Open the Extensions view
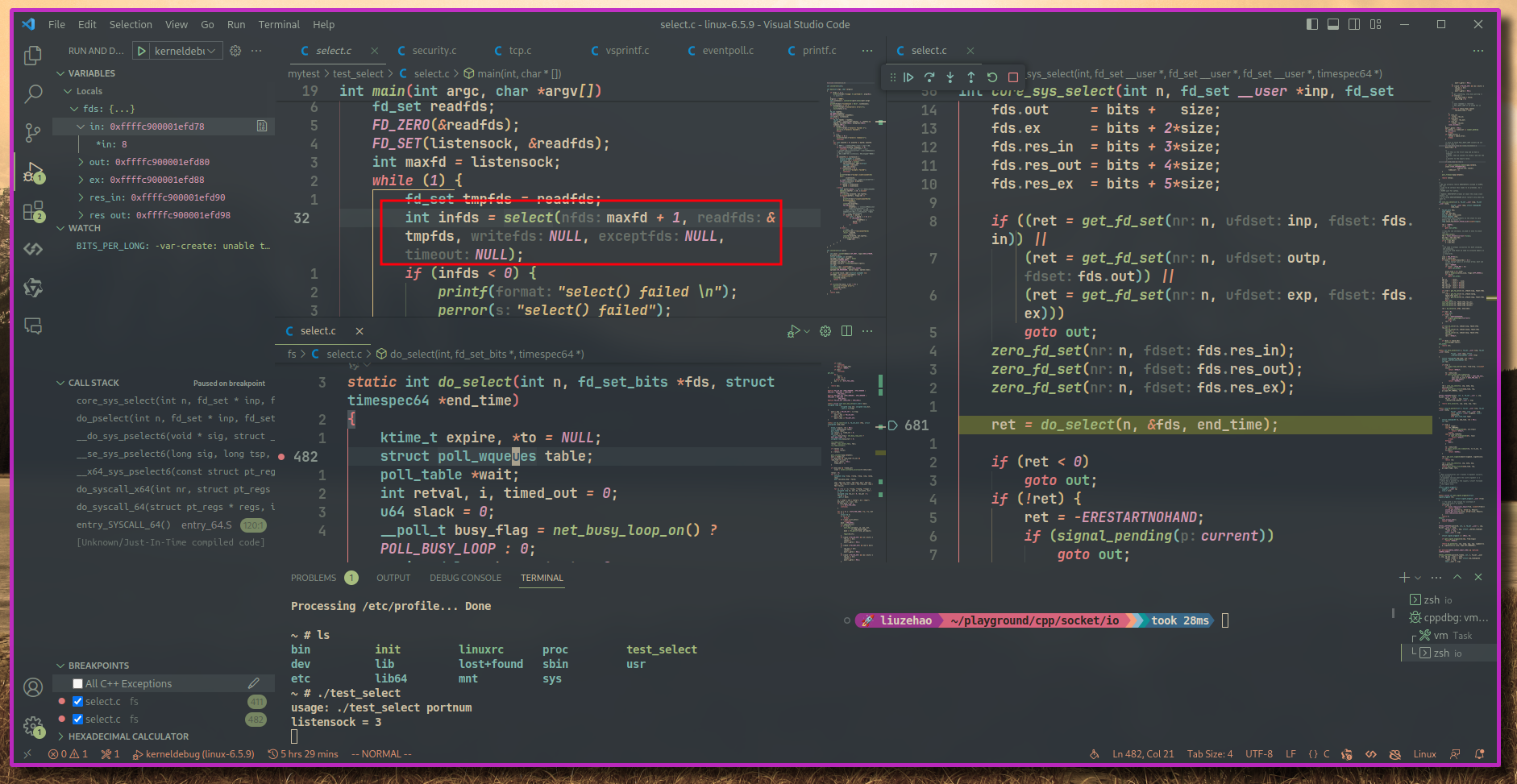Screen dimensions: 1517x784 click(x=33, y=211)
